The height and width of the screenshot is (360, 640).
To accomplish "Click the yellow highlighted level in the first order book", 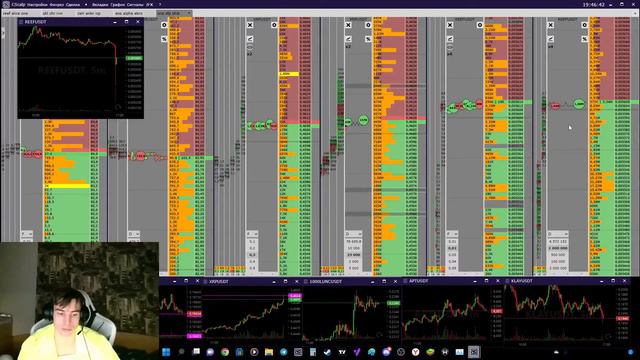I will (67, 186).
